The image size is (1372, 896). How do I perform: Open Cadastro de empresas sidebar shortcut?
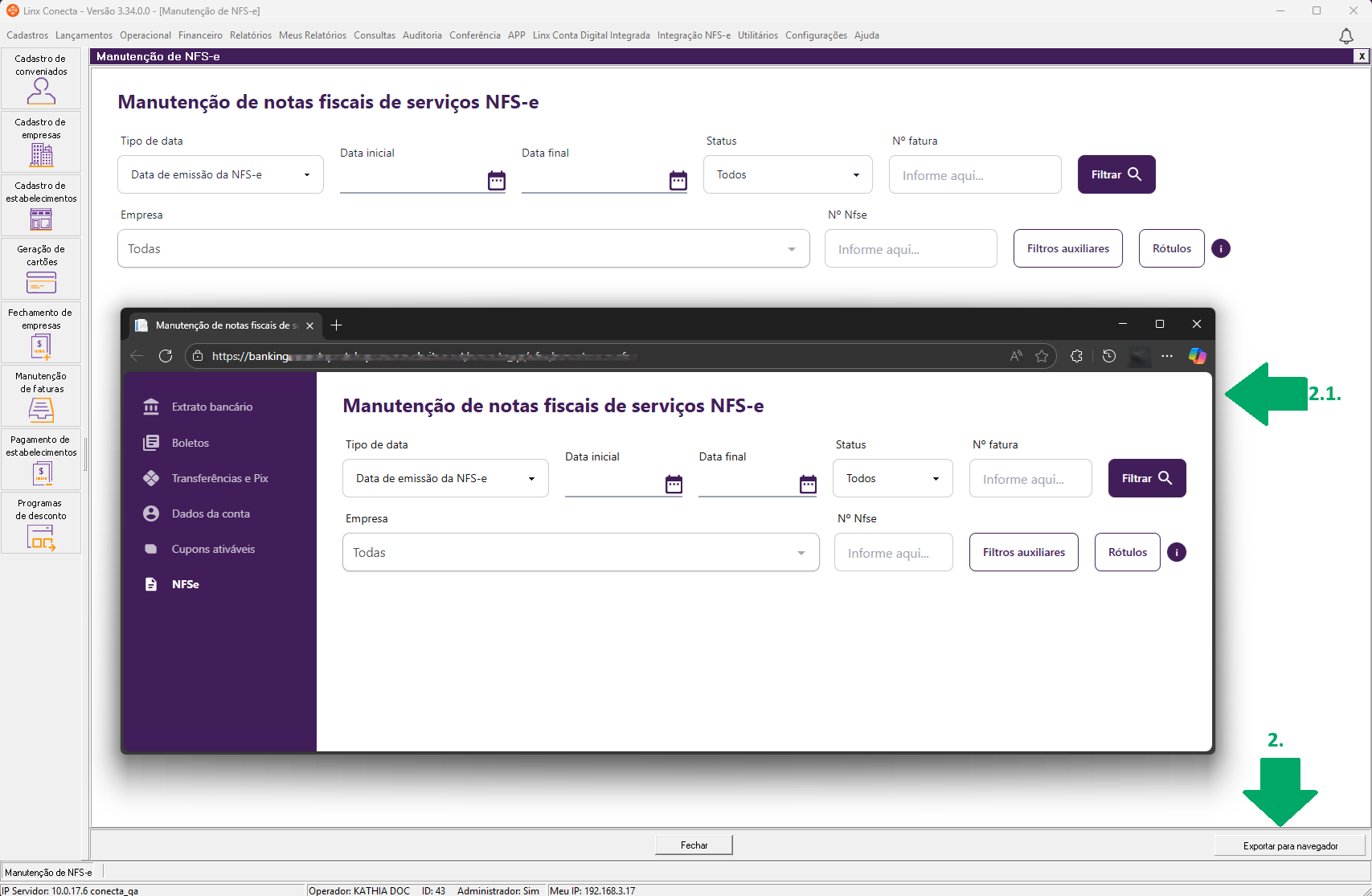coord(41,142)
